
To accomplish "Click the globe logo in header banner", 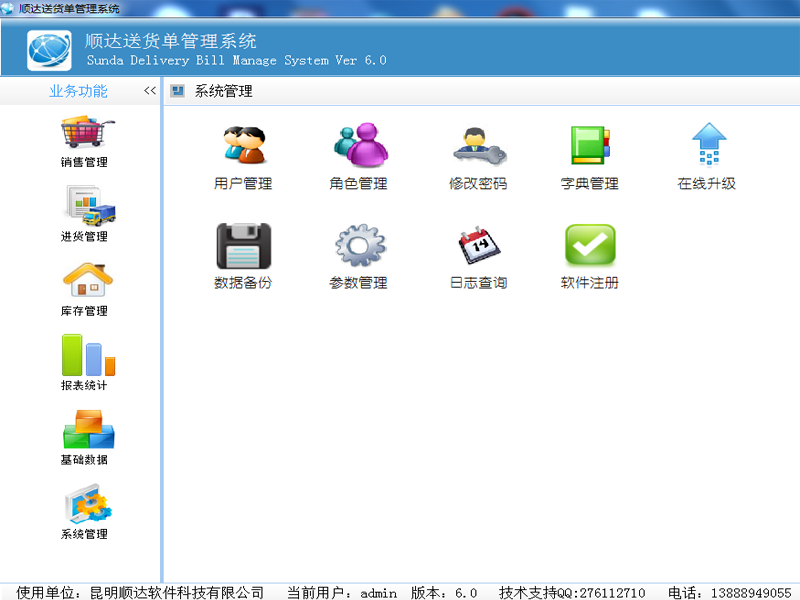I will pos(50,50).
